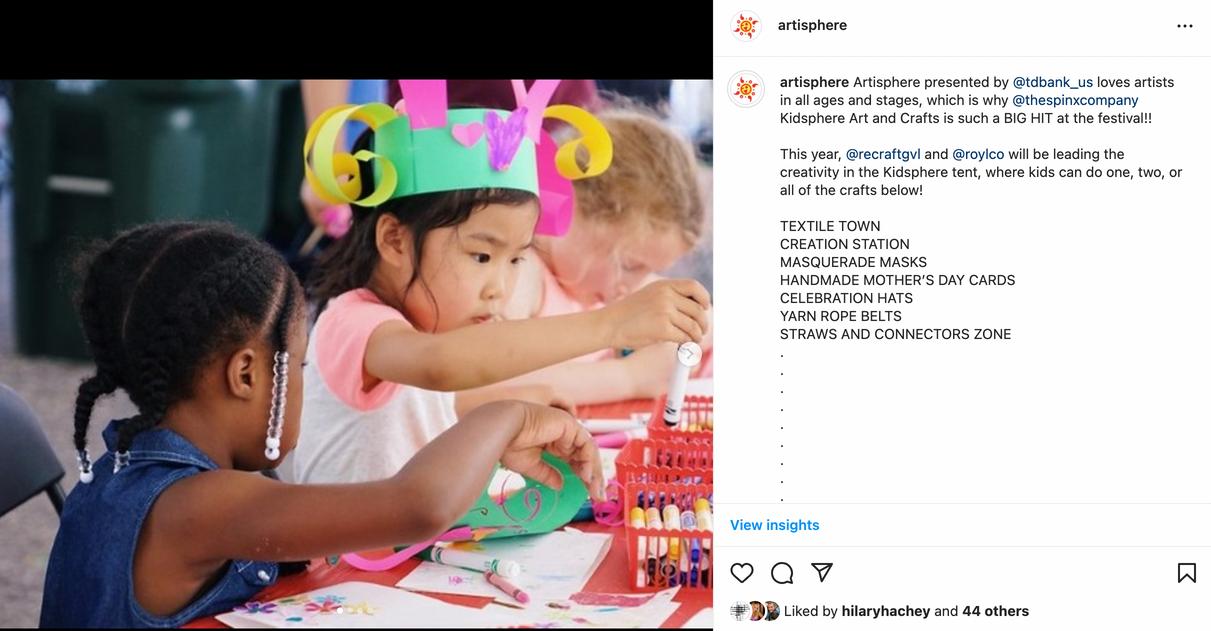The height and width of the screenshot is (631, 1211).
Task: Save post with bookmark icon
Action: [x=1187, y=573]
